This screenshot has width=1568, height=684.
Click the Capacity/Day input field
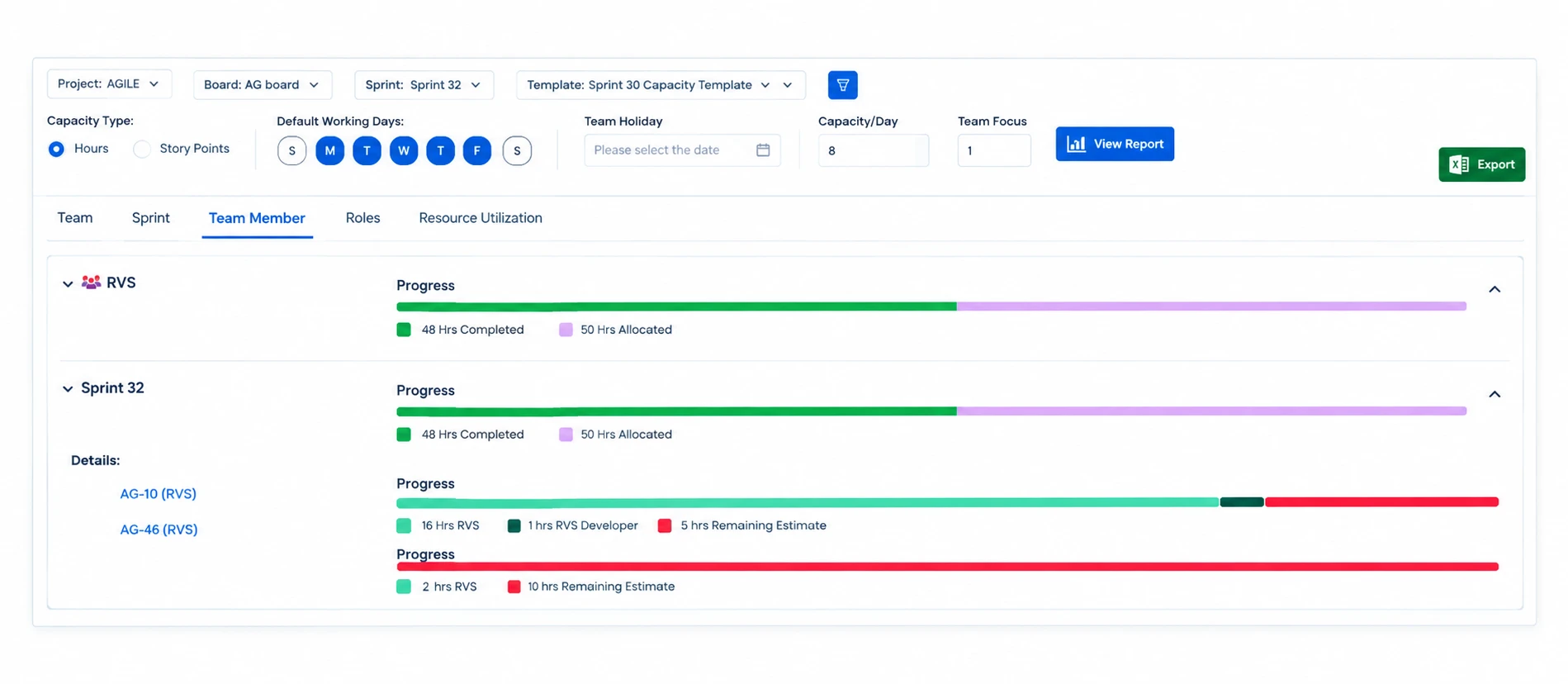click(873, 150)
